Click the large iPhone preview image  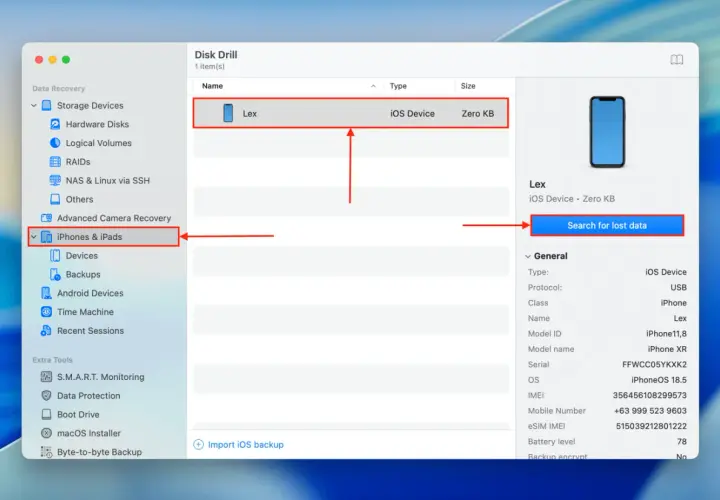coord(607,132)
